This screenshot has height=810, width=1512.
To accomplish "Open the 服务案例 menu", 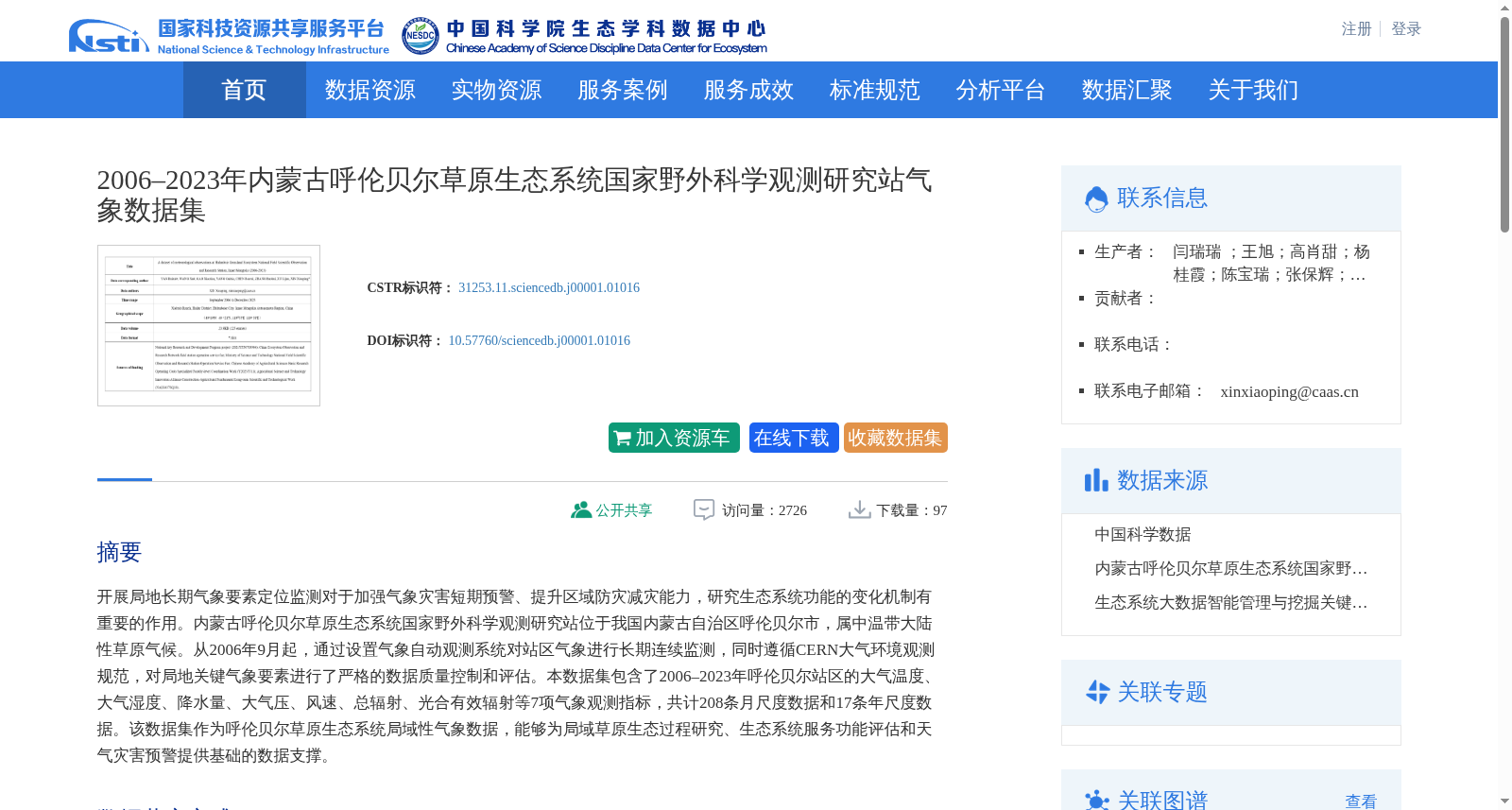I will pos(622,90).
